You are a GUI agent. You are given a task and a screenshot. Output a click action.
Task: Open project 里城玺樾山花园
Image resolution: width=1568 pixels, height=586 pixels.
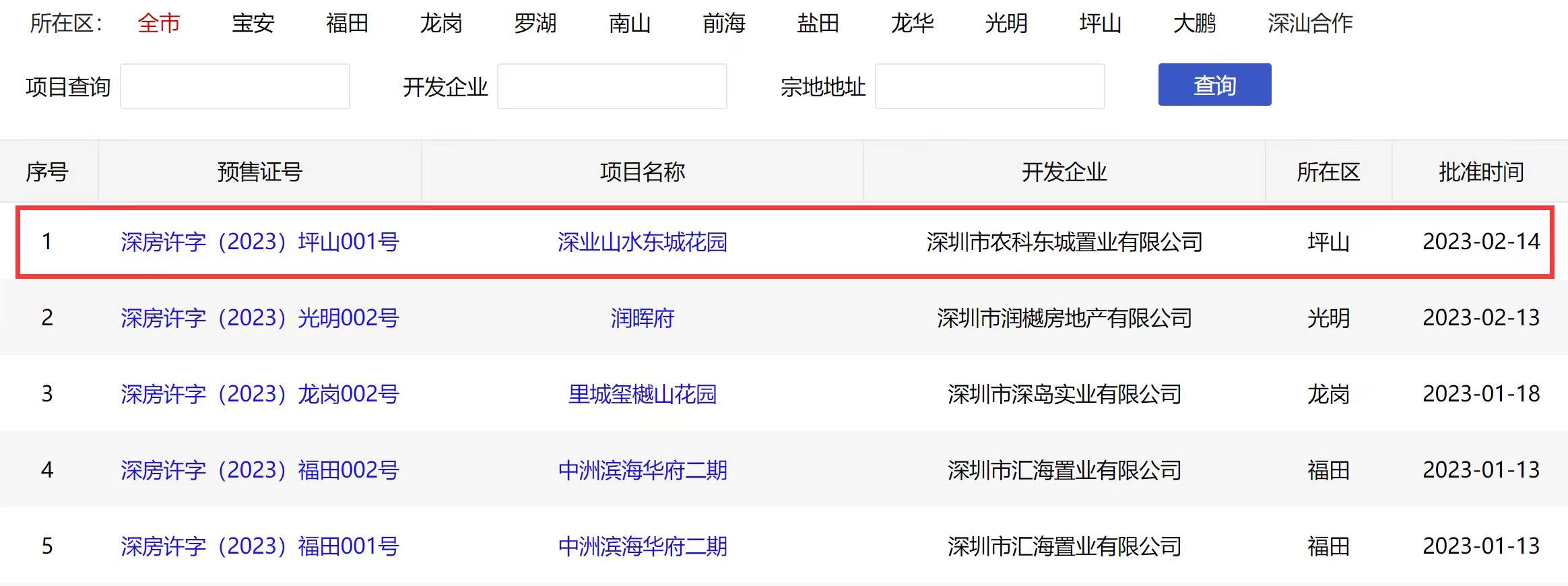(643, 394)
